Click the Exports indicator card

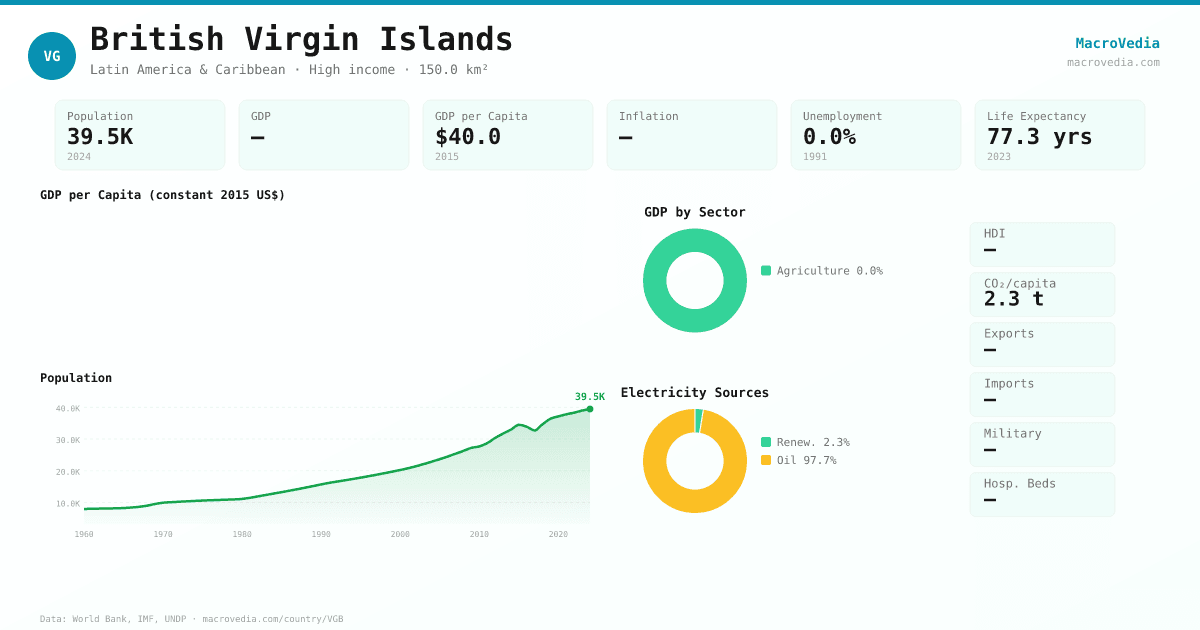[1042, 344]
